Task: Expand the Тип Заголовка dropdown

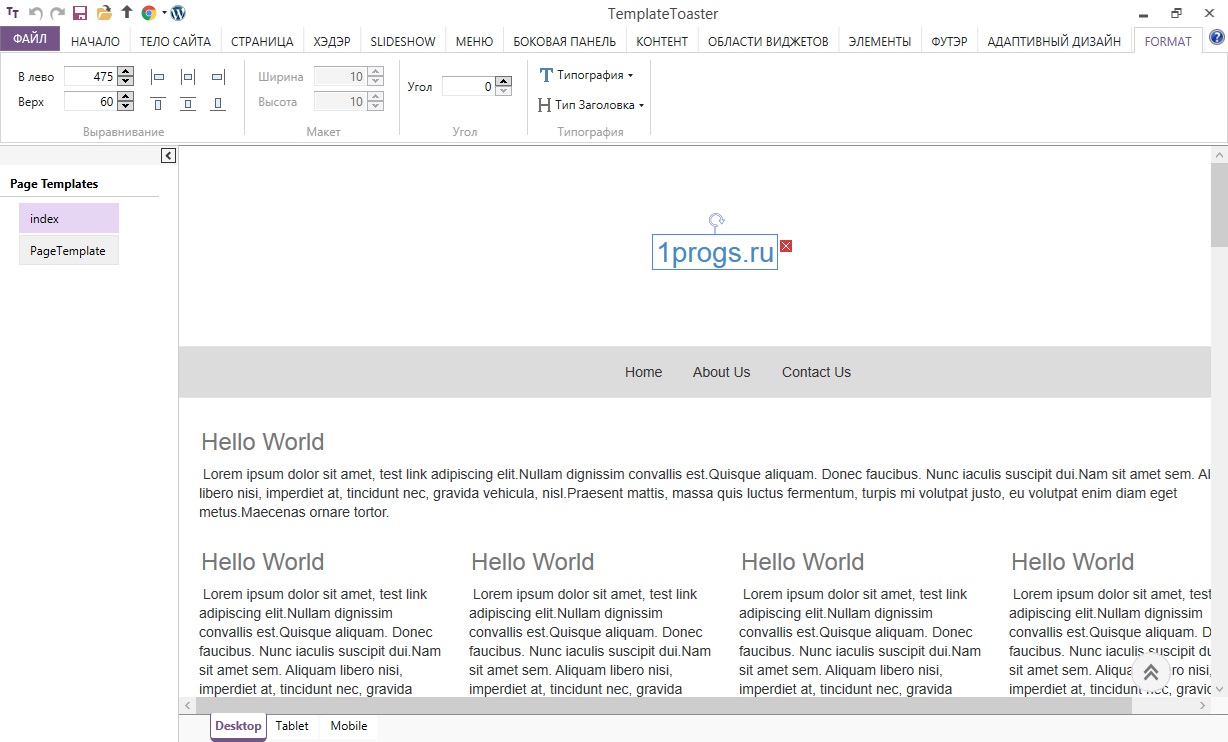Action: tap(590, 105)
